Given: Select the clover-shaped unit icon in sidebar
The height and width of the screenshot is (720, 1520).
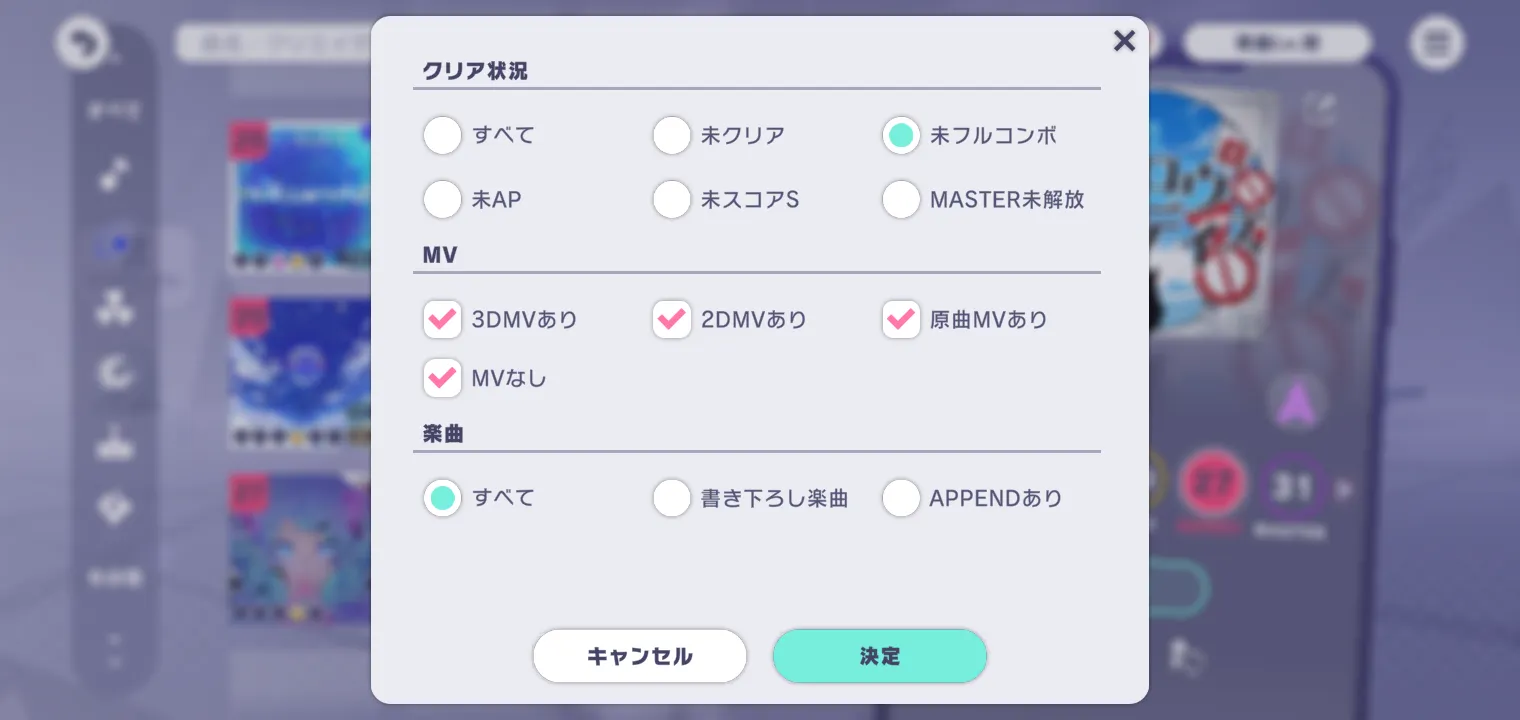Looking at the screenshot, I should click(x=114, y=308).
